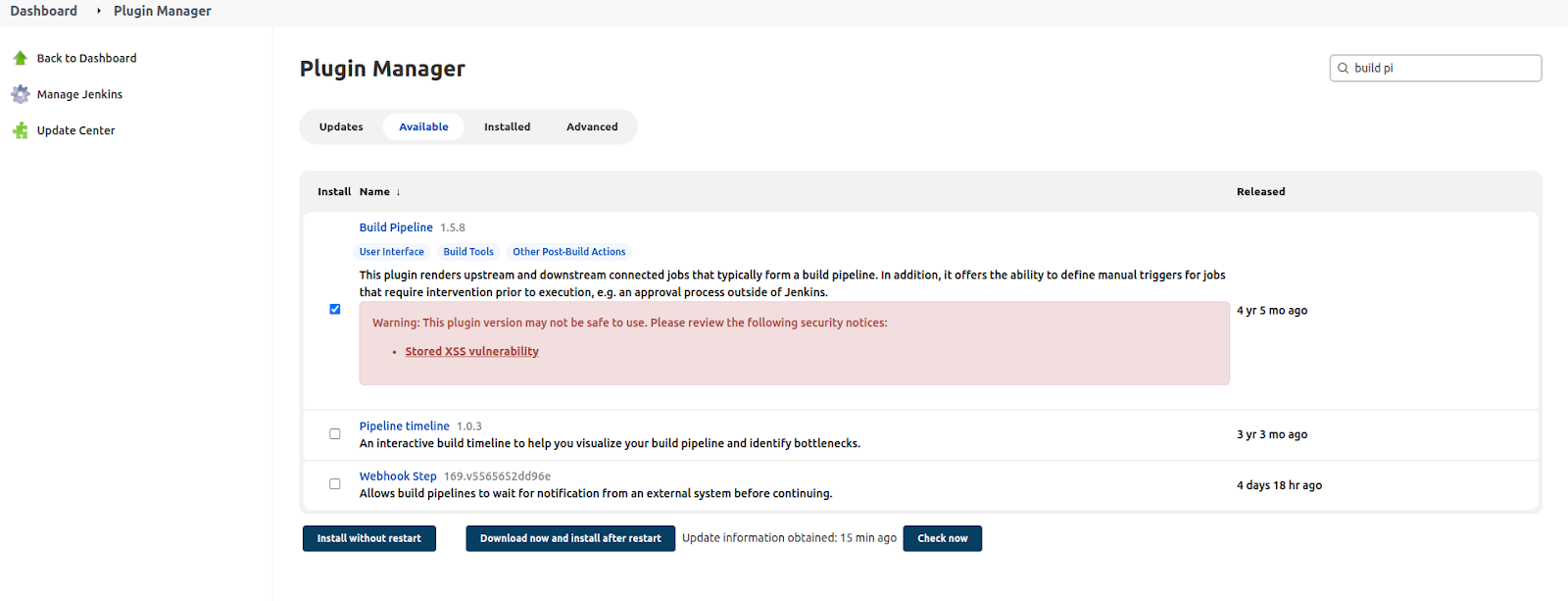Click version text 1.0.3
The height and width of the screenshot is (601, 1568).
click(x=469, y=426)
